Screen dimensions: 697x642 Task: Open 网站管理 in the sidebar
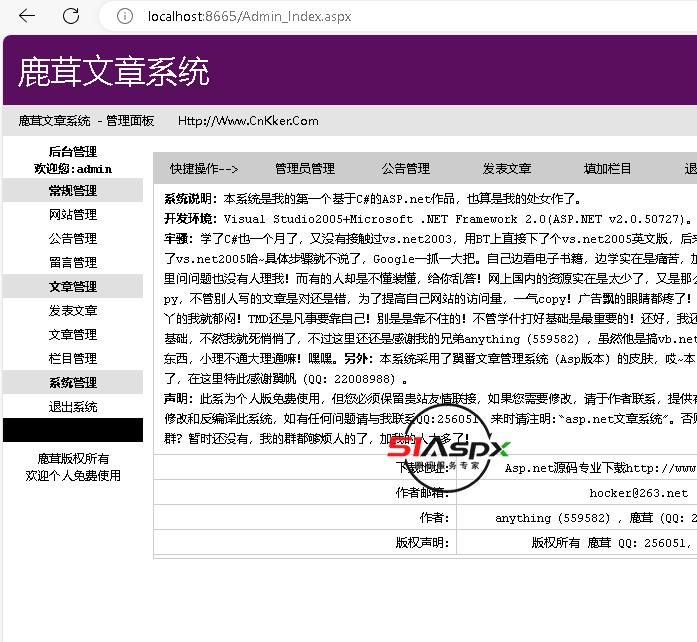coord(73,215)
